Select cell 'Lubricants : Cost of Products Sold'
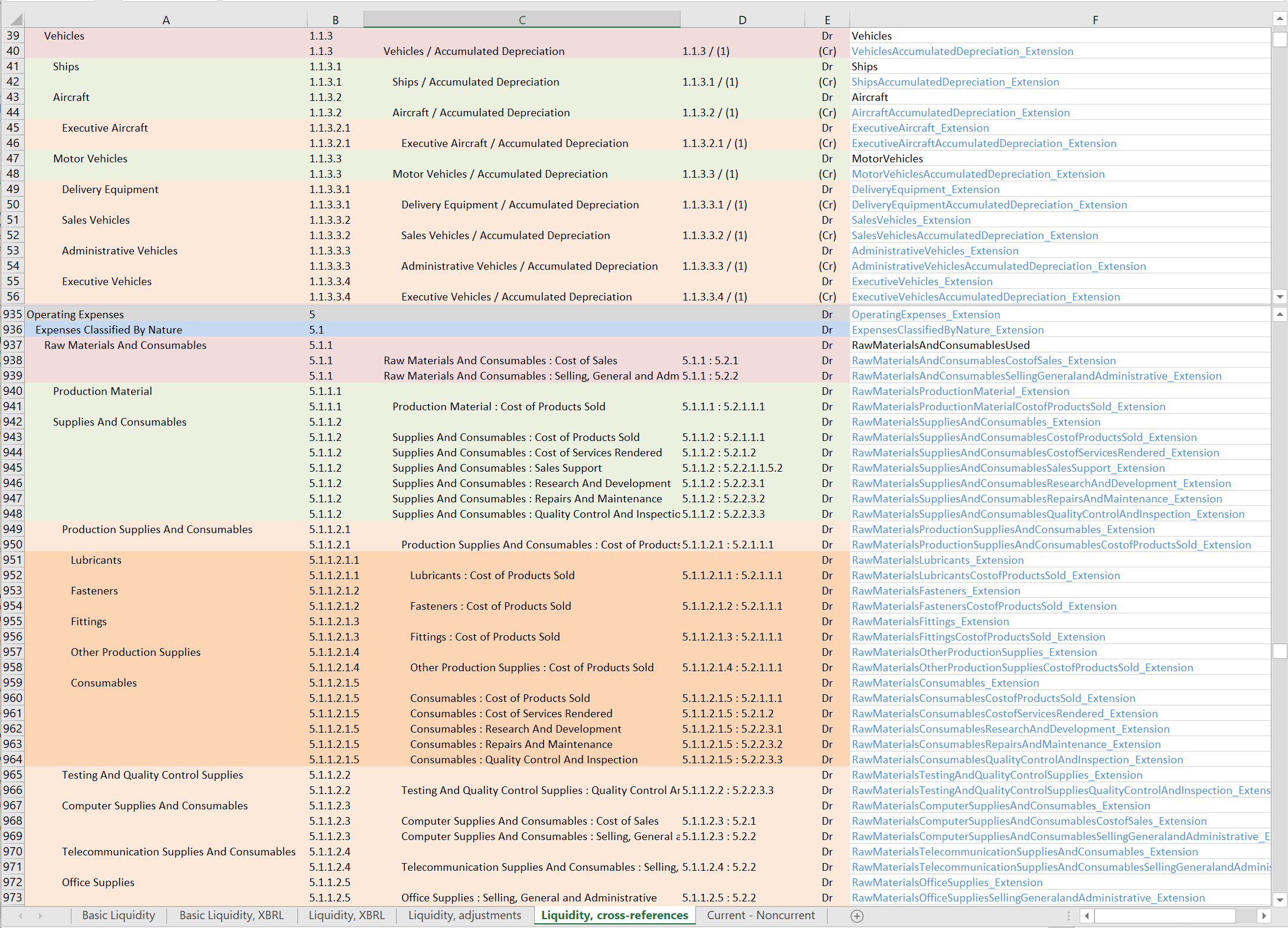This screenshot has width=1288, height=928. pyautogui.click(x=522, y=575)
